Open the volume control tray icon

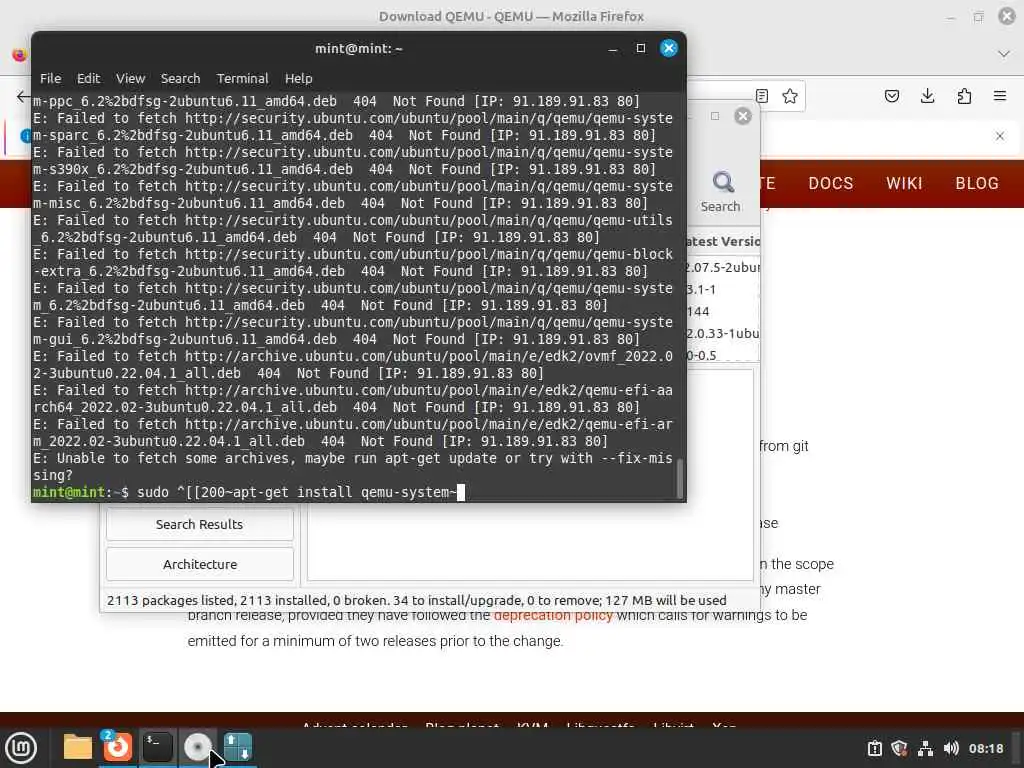point(951,748)
